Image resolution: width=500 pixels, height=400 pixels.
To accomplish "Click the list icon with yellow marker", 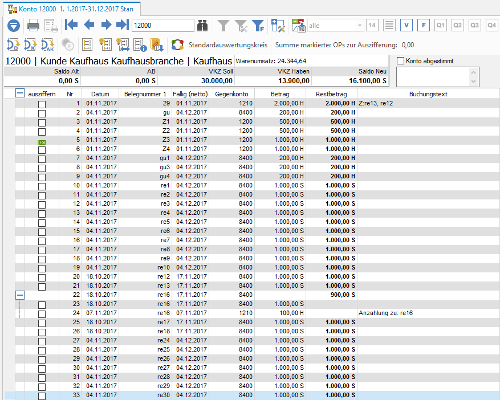I will tap(106, 45).
